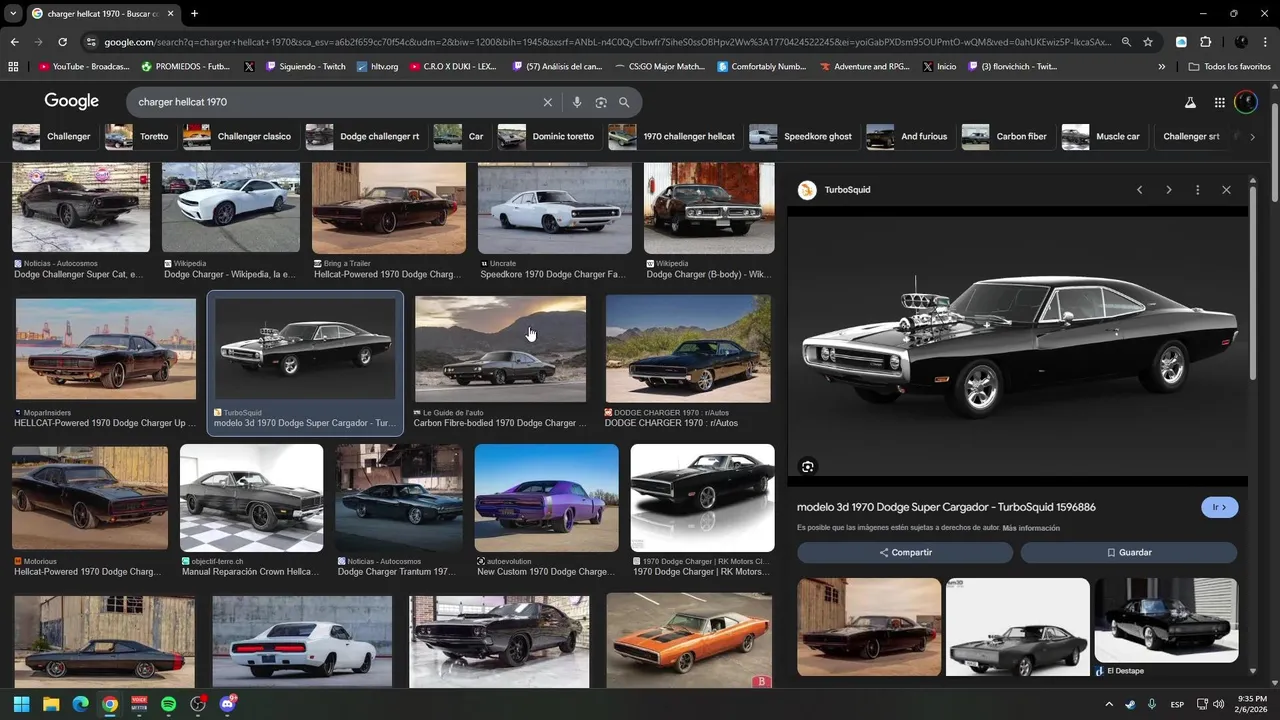Open the Le Guide de l'auto Carbon Fibre thumbnail
1280x720 pixels.
(500, 349)
